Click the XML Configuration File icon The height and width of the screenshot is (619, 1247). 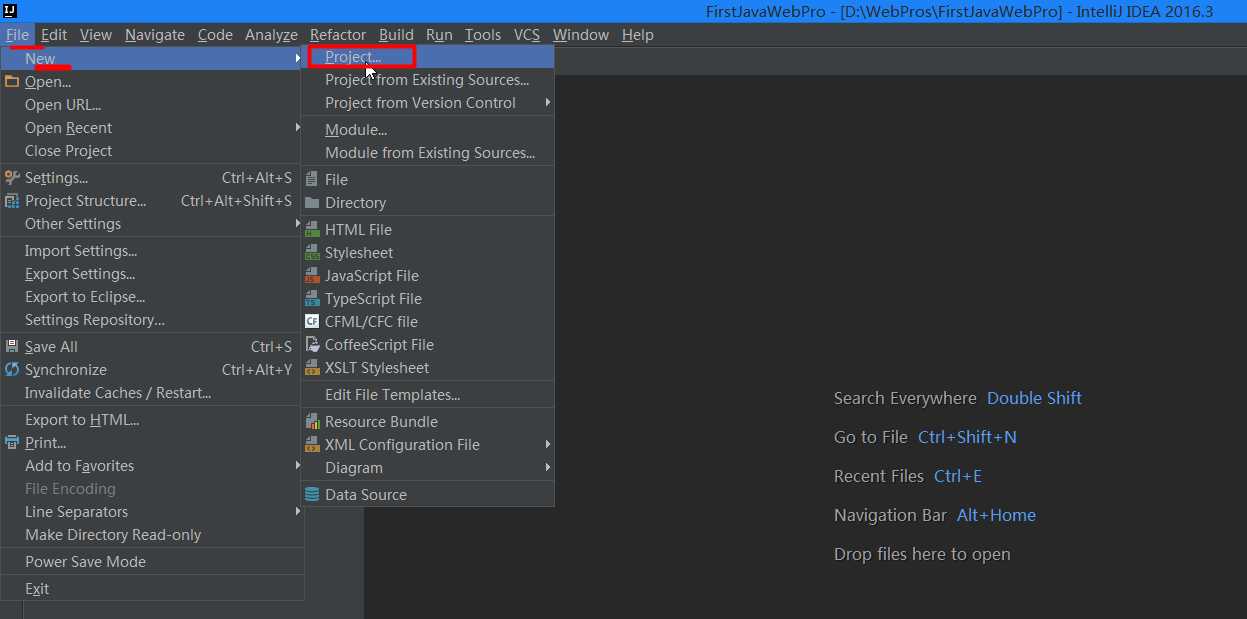coord(312,445)
